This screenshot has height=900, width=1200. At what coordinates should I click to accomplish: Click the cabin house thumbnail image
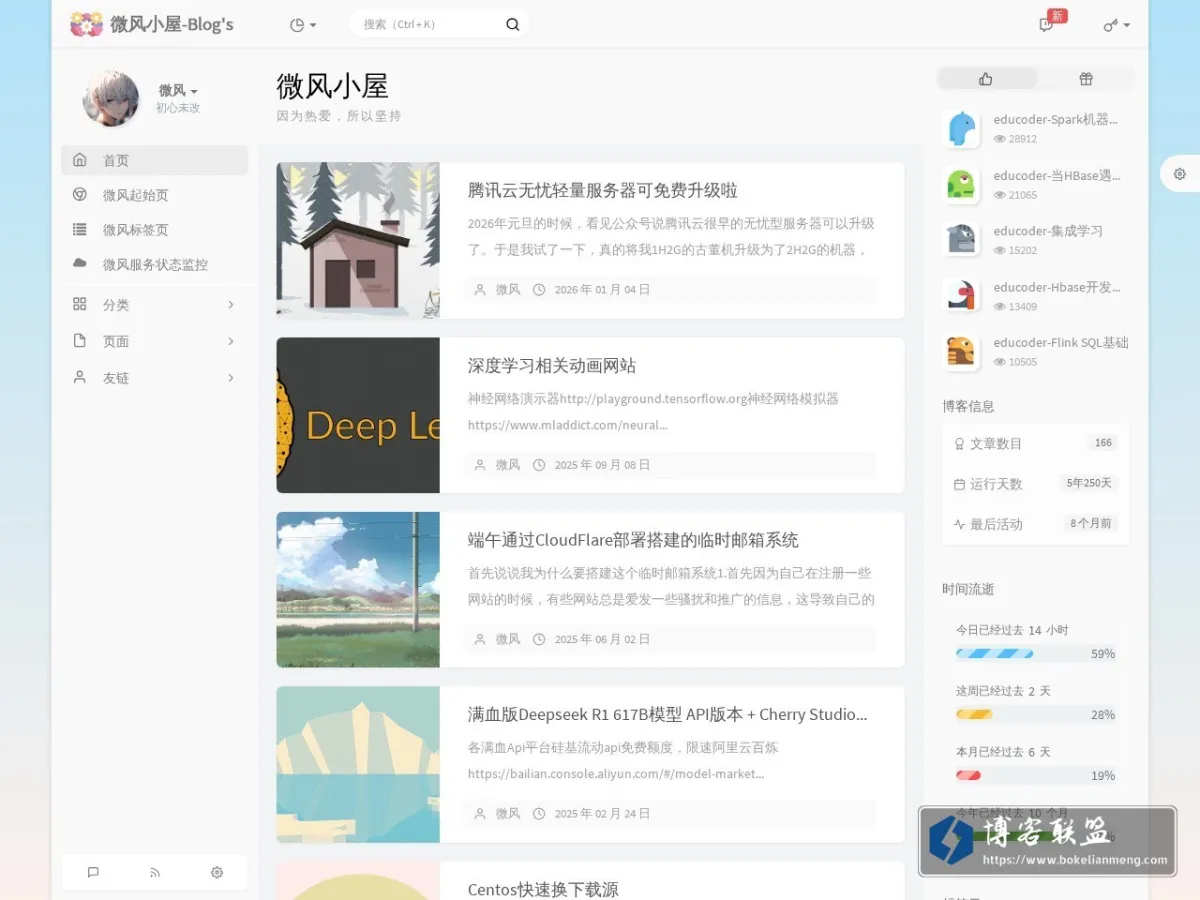(358, 240)
